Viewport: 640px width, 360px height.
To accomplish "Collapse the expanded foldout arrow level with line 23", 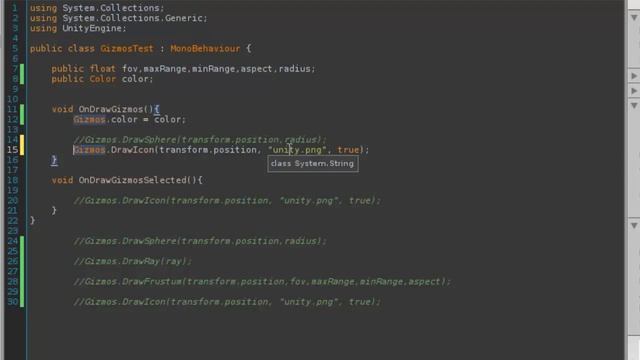I will (x=634, y=225).
